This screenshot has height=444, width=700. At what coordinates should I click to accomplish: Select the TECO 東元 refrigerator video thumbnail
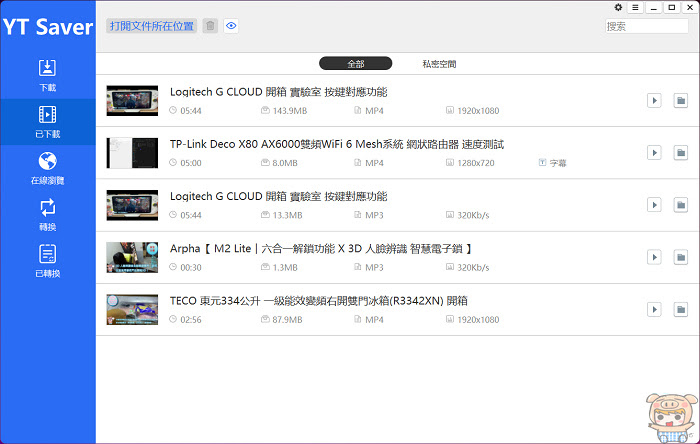pyautogui.click(x=132, y=309)
